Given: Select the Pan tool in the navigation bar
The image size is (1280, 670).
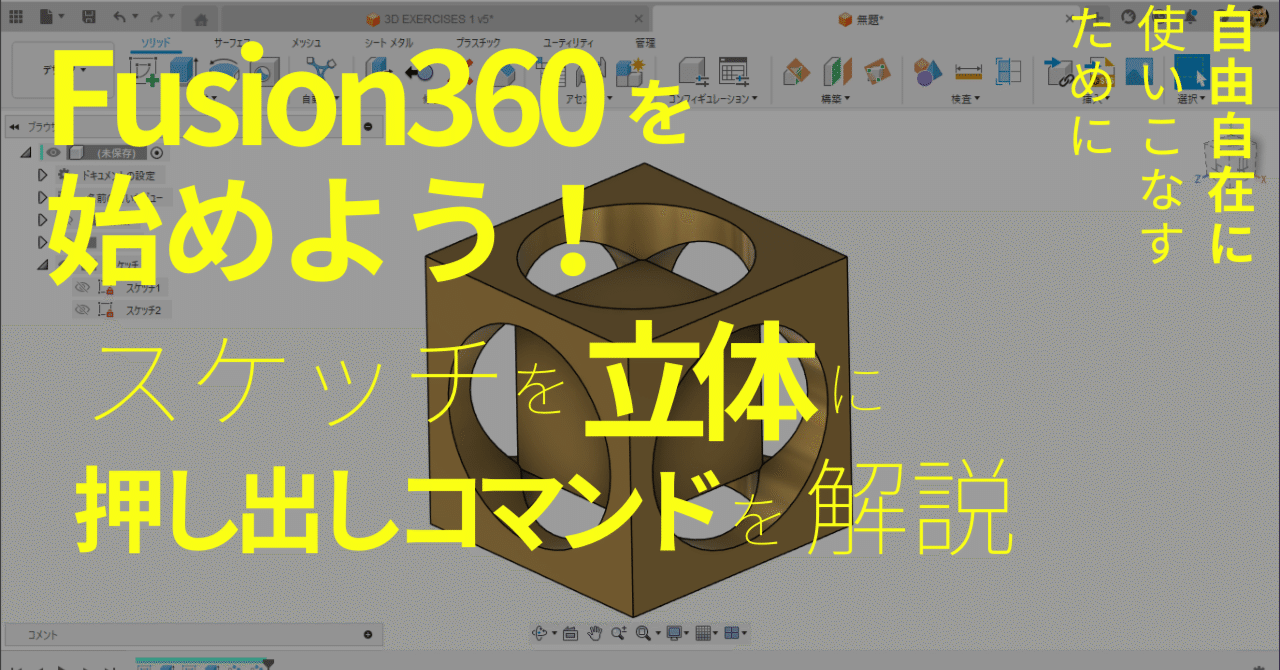Looking at the screenshot, I should [x=596, y=632].
